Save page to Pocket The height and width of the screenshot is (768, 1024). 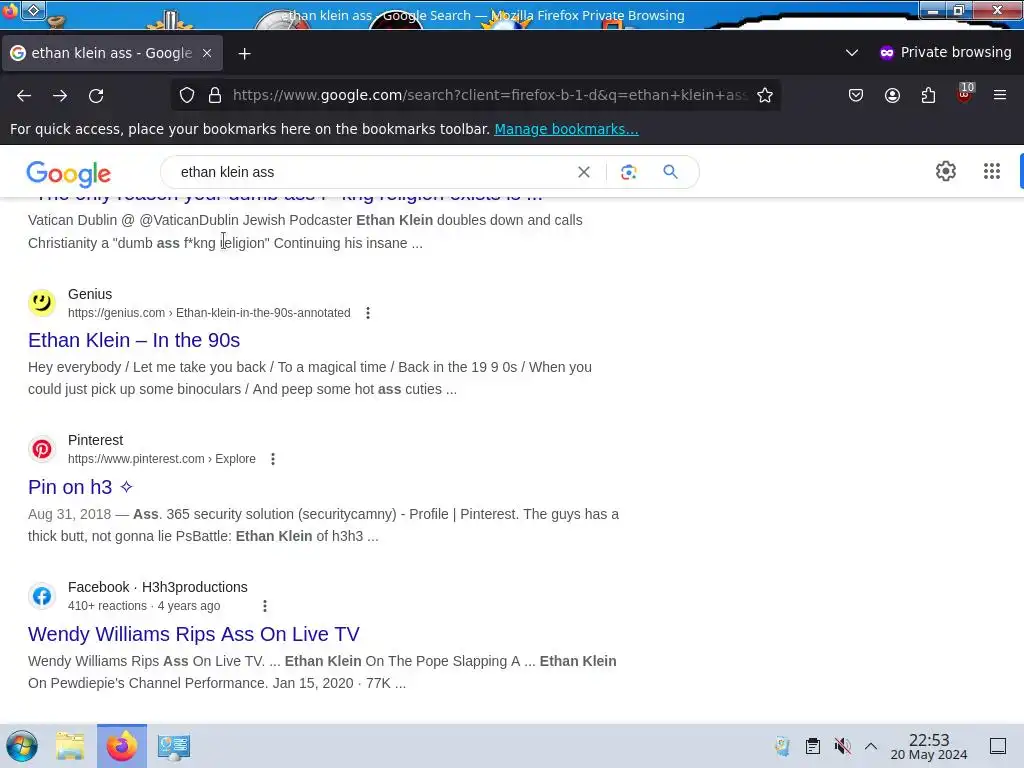click(856, 95)
